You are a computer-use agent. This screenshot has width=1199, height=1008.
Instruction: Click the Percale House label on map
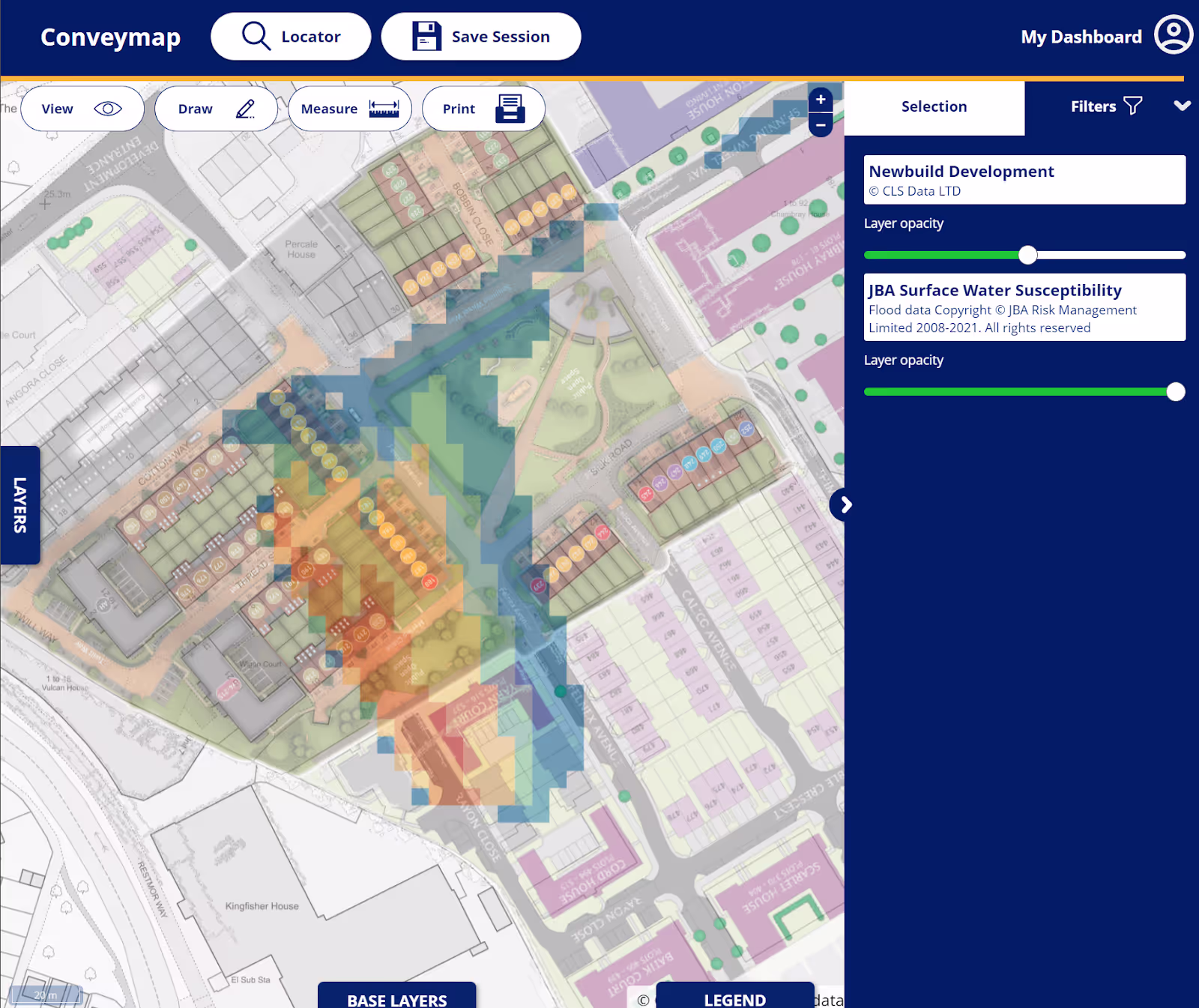(x=301, y=250)
